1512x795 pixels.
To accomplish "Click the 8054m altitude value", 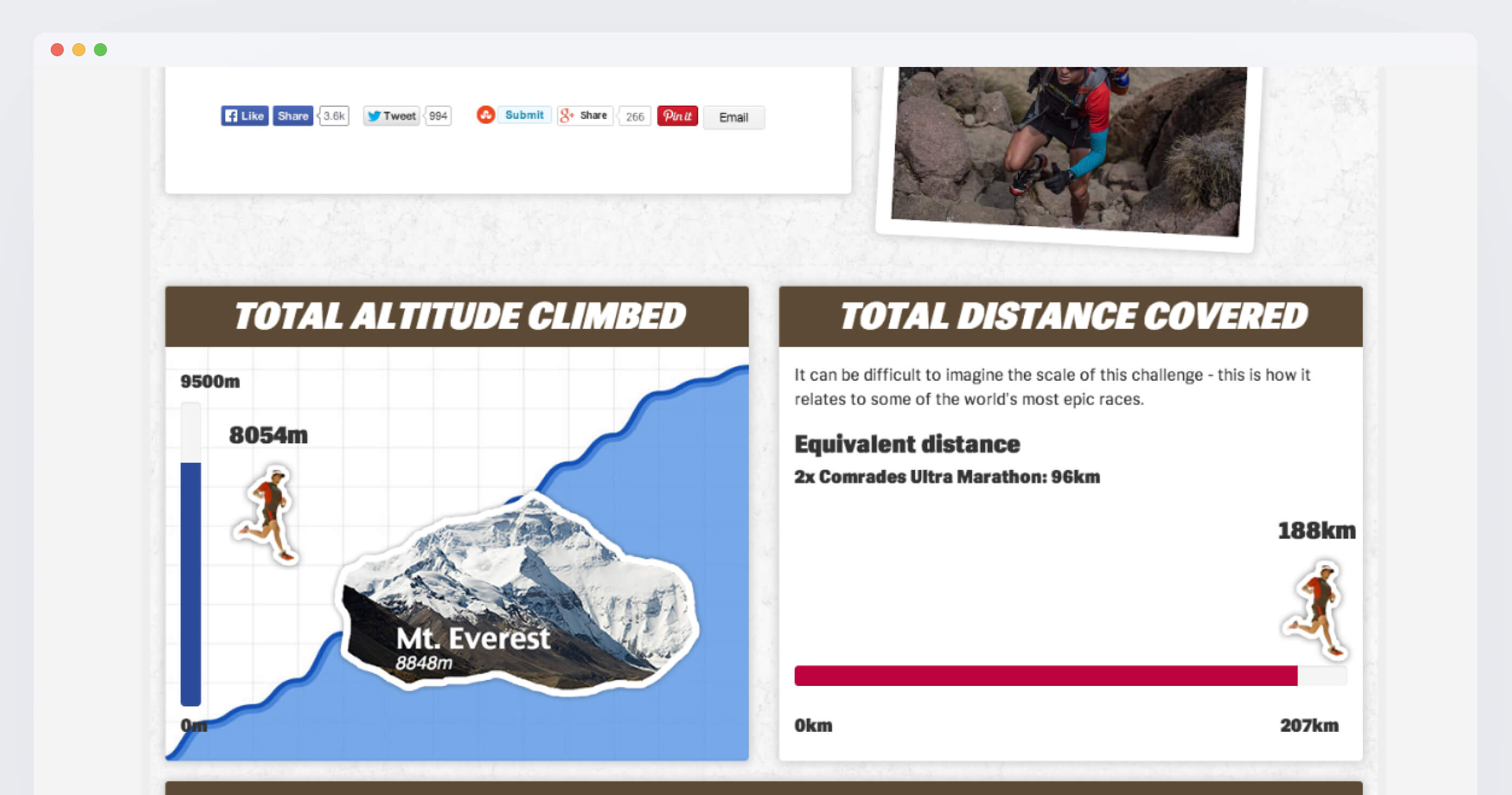I will click(x=268, y=435).
